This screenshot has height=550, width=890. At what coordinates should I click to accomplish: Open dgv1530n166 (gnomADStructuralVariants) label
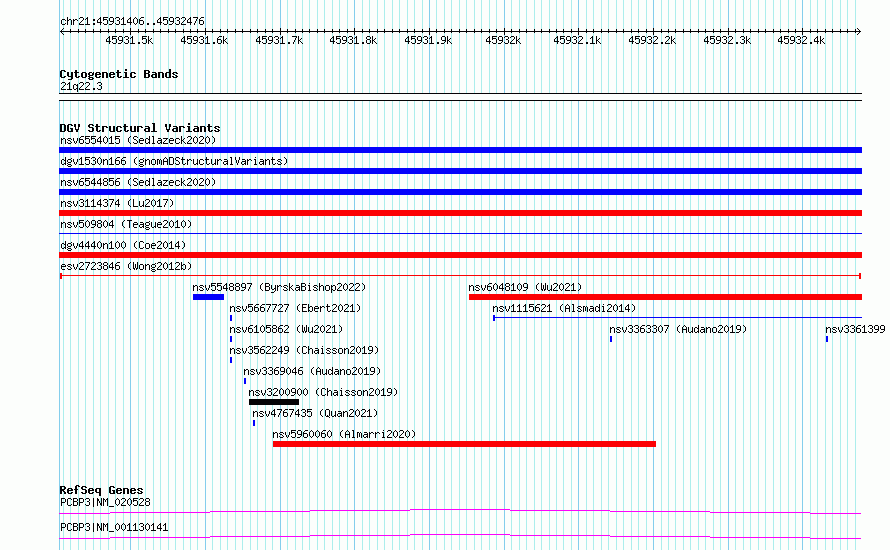pyautogui.click(x=174, y=161)
